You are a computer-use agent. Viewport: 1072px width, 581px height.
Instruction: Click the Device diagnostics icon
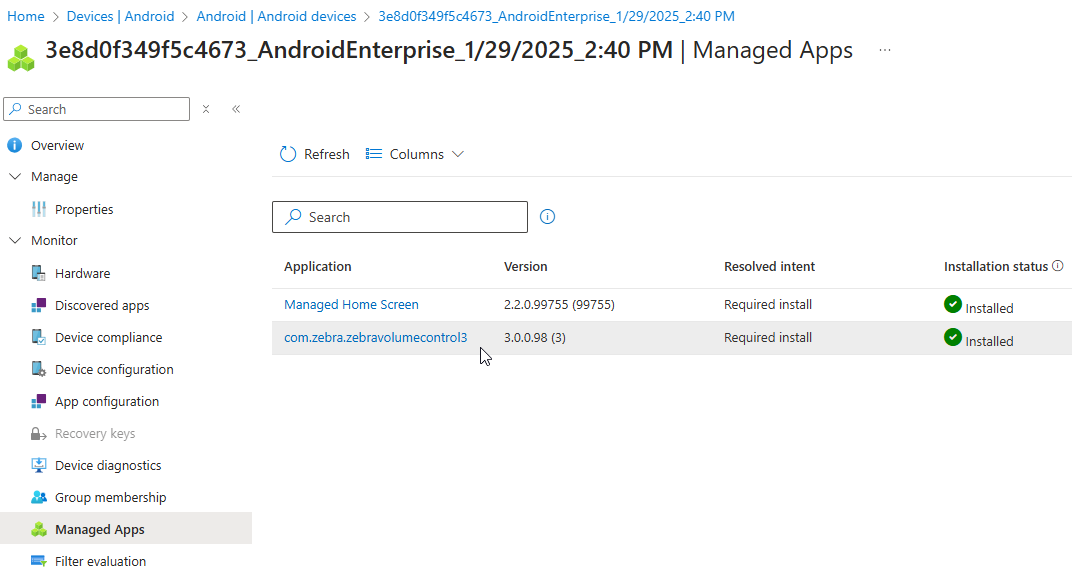(39, 465)
